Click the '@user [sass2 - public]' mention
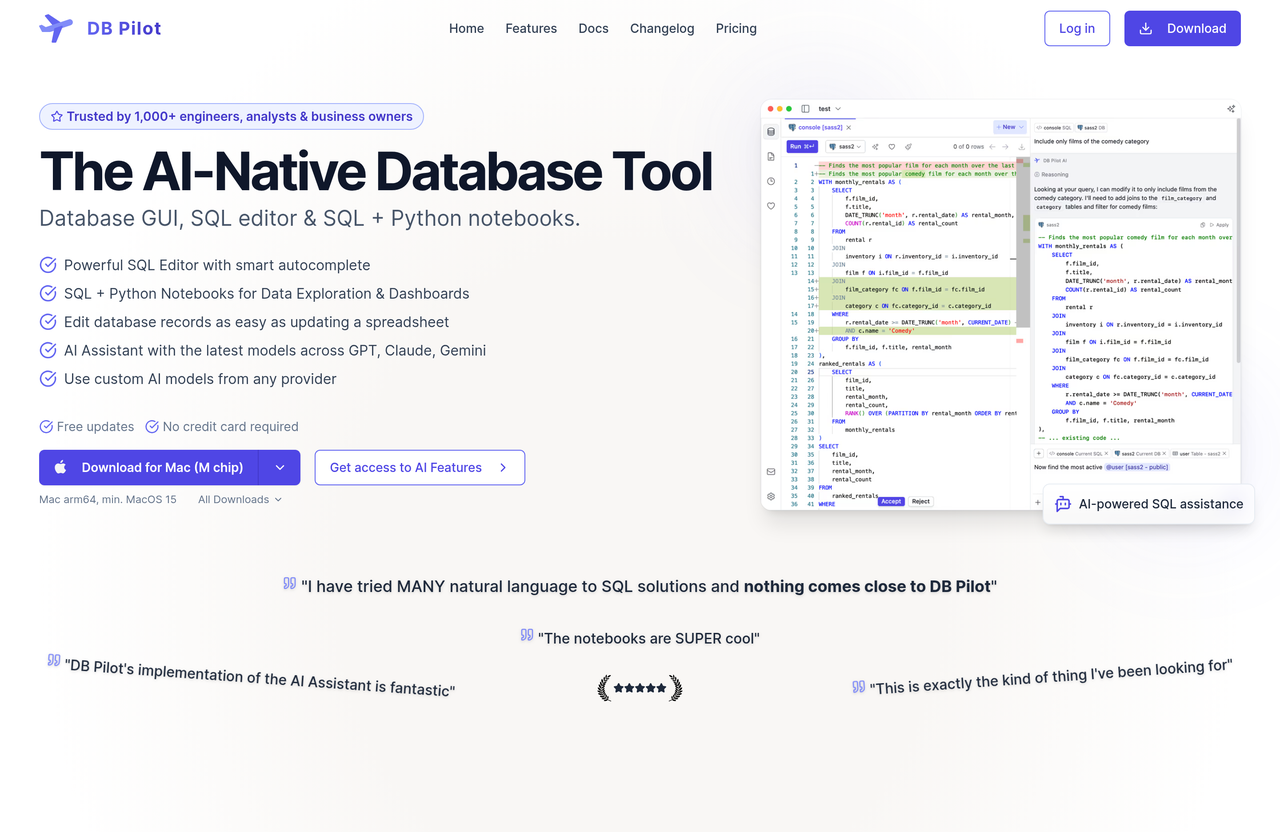The width and height of the screenshot is (1280, 832). click(x=1137, y=467)
